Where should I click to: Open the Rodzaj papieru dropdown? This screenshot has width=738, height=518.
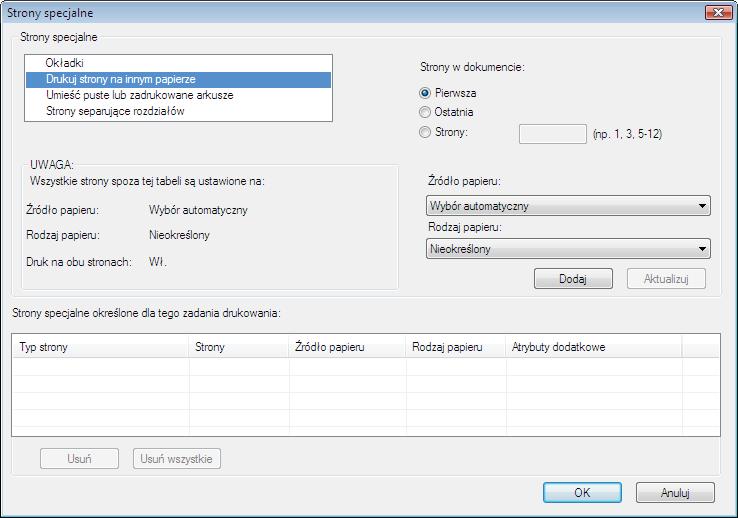click(x=568, y=249)
